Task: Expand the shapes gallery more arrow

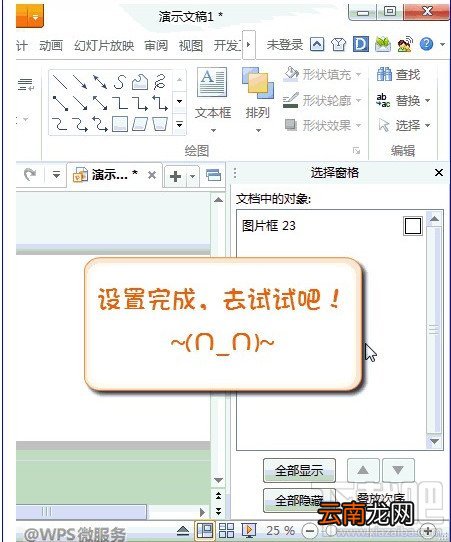Action: click(179, 124)
